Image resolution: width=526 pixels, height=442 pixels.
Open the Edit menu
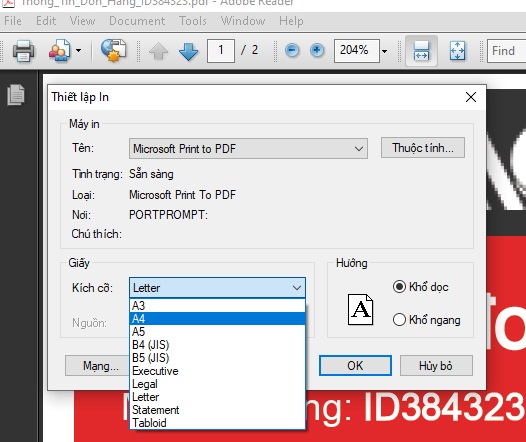pos(46,21)
